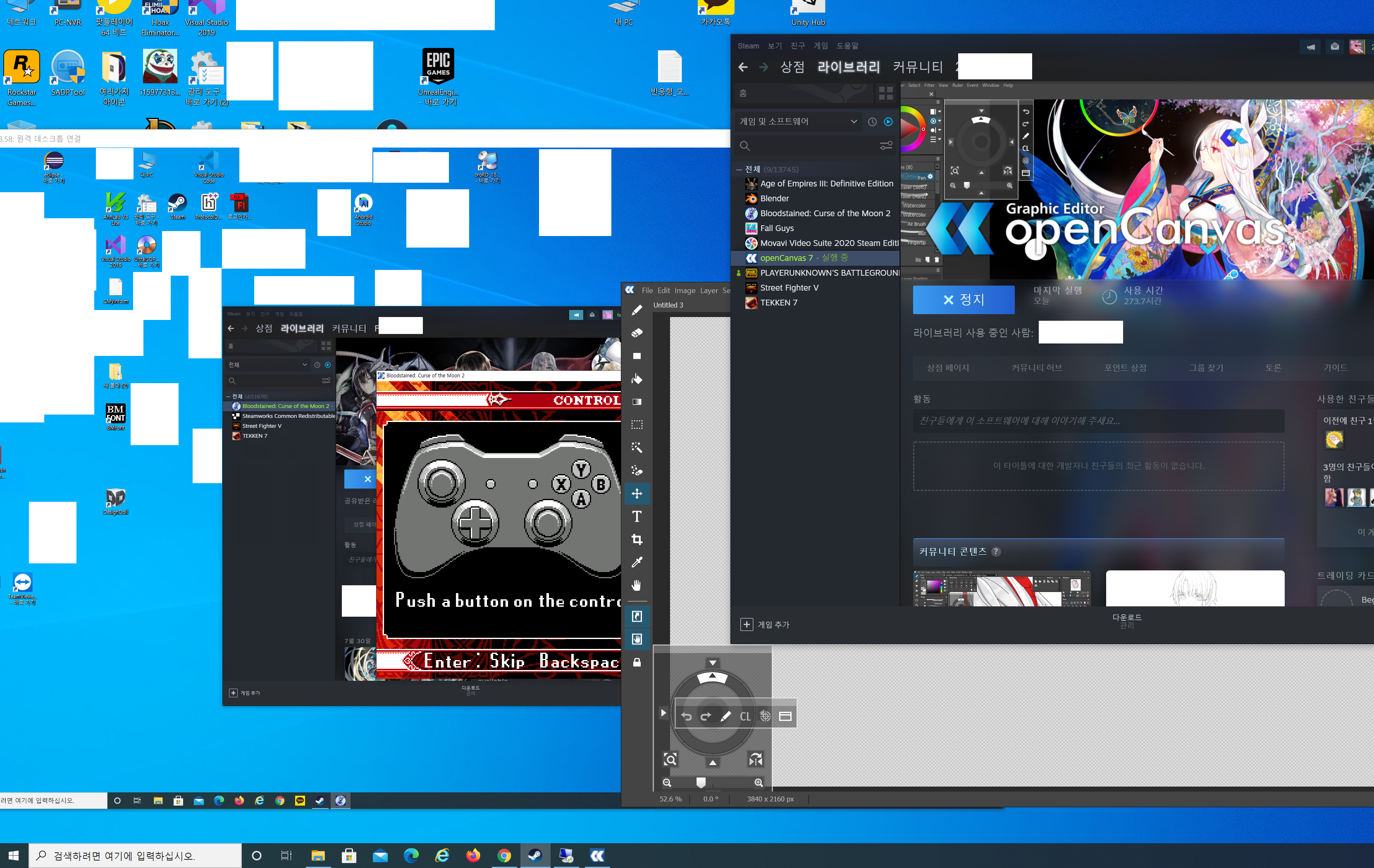
Task: Select the Text tool
Action: 637,517
